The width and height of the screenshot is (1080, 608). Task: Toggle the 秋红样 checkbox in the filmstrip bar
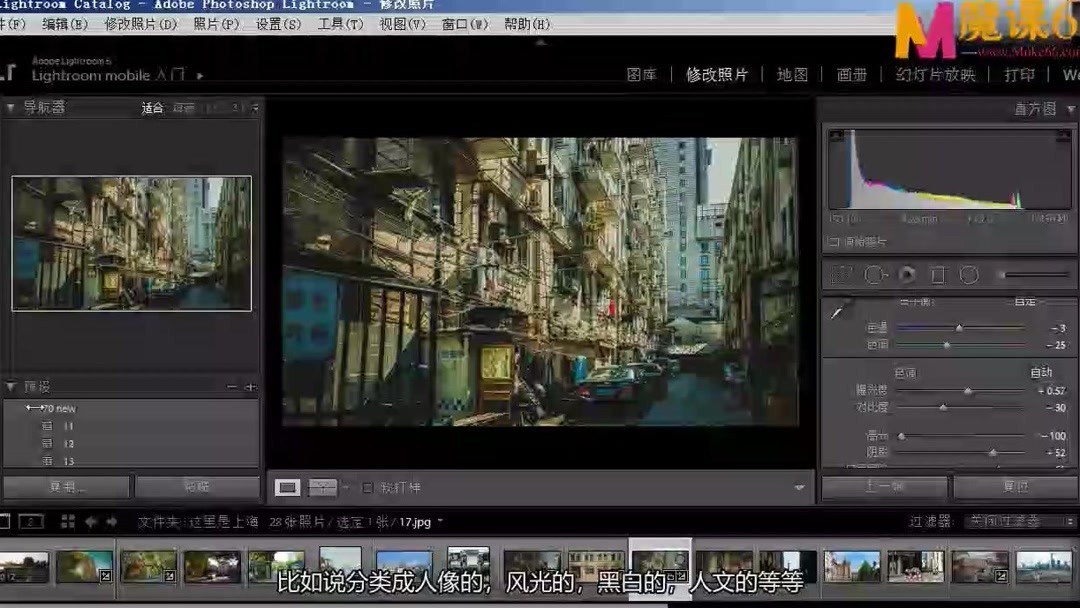coord(367,488)
